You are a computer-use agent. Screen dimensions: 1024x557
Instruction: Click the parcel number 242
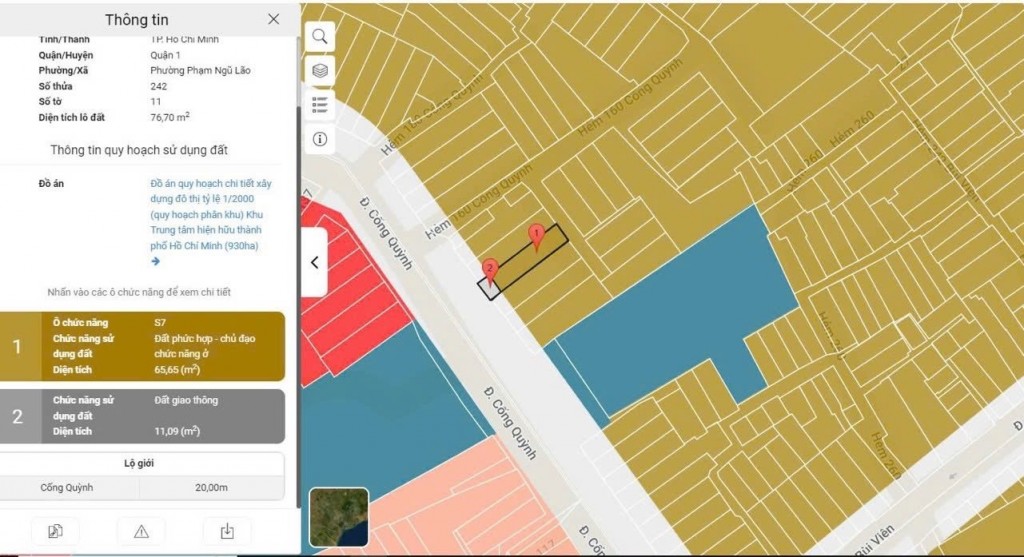click(x=158, y=86)
